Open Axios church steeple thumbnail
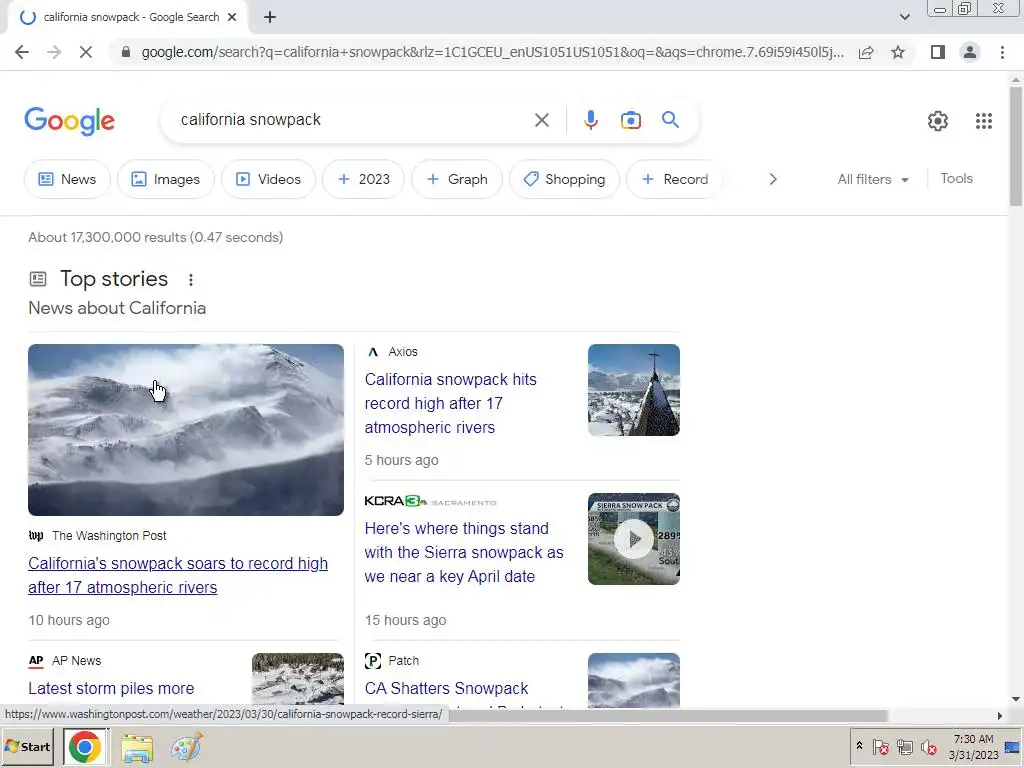1024x768 pixels. (x=633, y=390)
